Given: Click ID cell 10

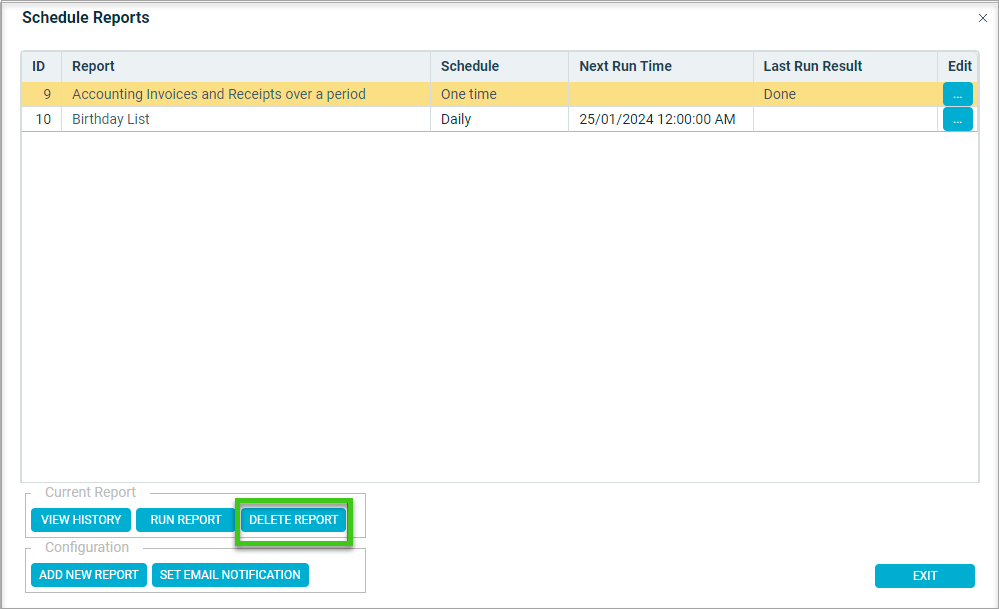Looking at the screenshot, I should click(41, 119).
